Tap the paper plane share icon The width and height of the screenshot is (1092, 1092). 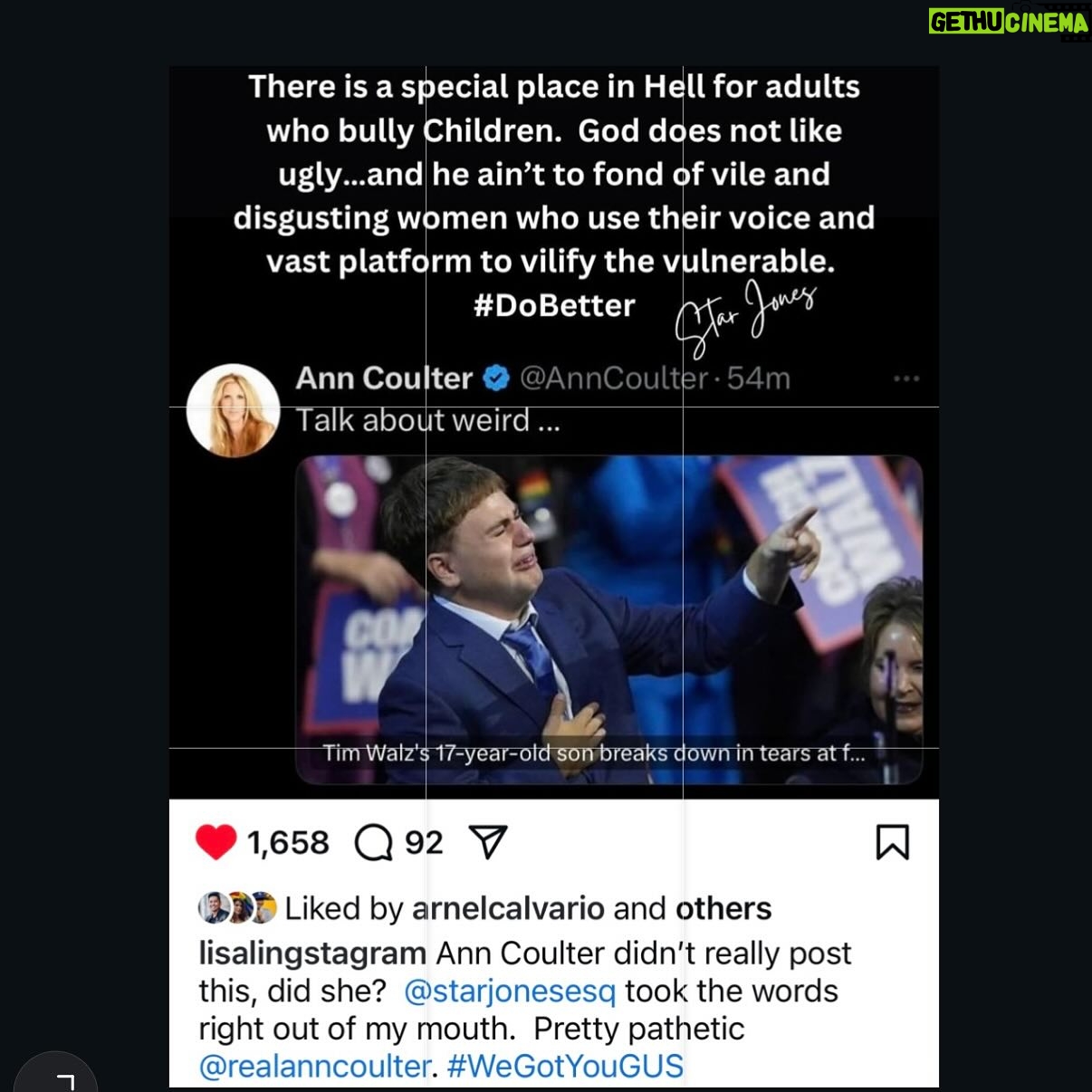coord(488,842)
